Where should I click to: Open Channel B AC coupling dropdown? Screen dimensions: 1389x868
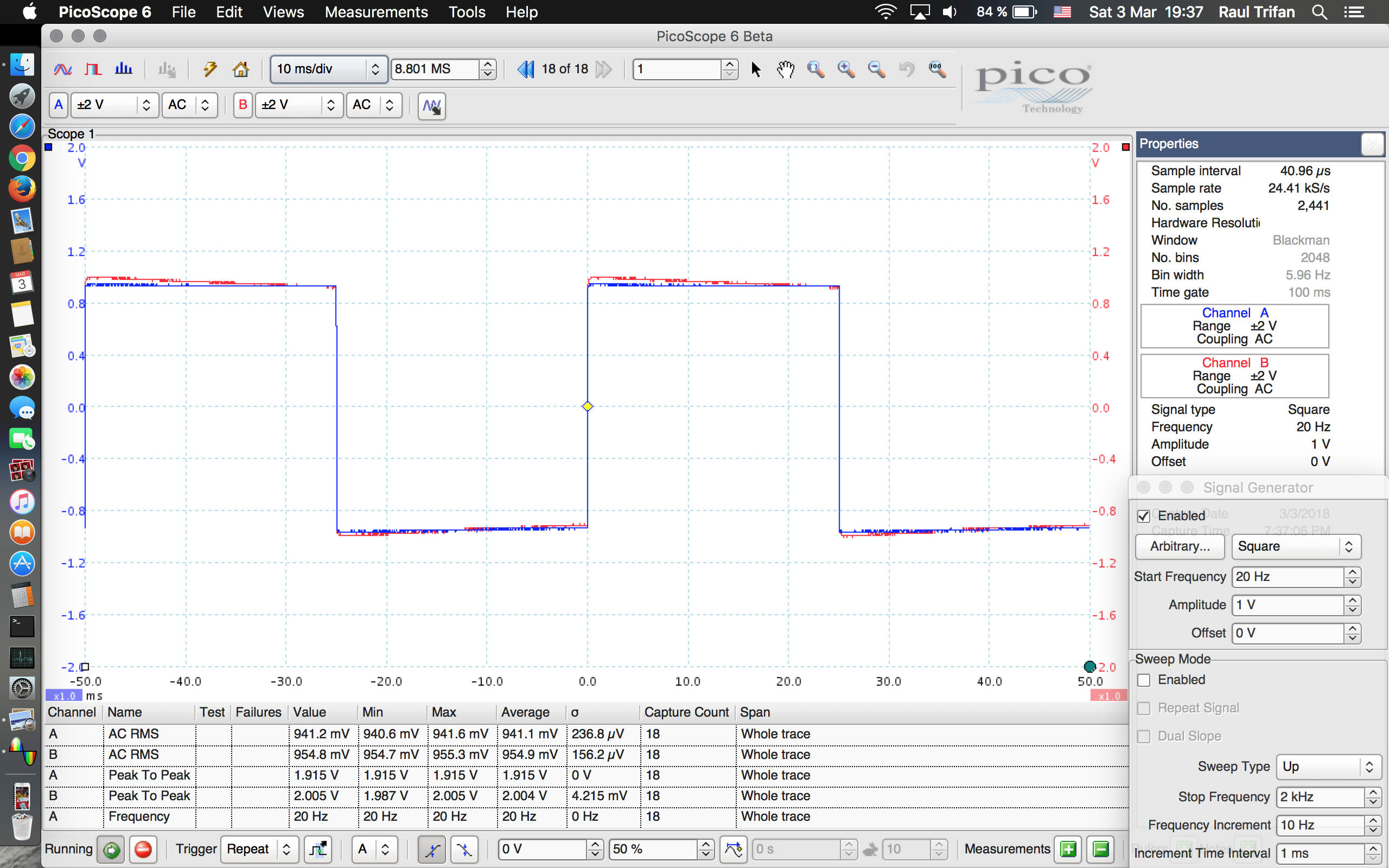(x=374, y=105)
